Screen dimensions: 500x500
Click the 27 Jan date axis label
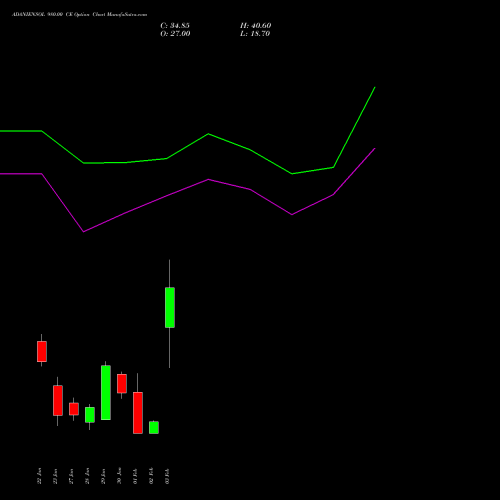coord(71,476)
